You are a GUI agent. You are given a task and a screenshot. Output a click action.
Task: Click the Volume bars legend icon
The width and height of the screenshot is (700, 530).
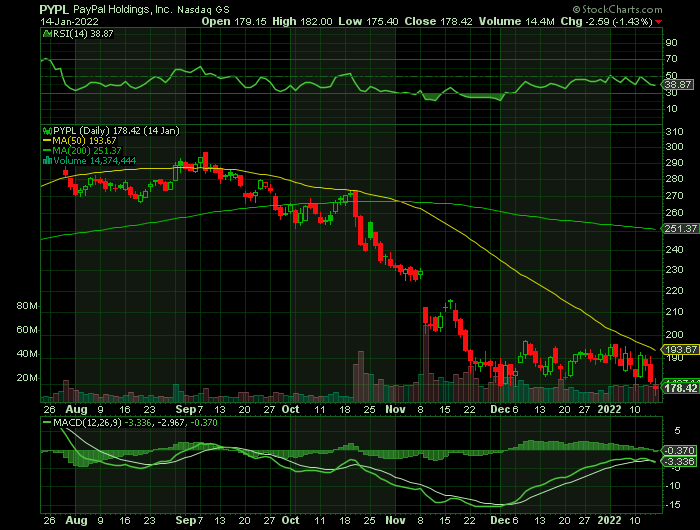tap(44, 160)
